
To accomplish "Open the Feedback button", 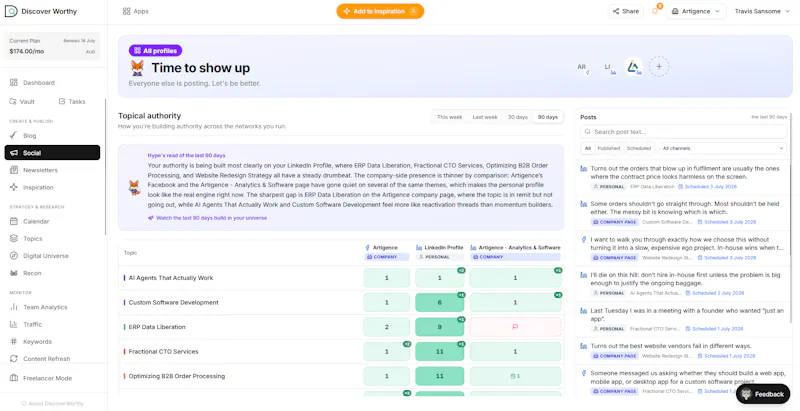I will coord(763,394).
